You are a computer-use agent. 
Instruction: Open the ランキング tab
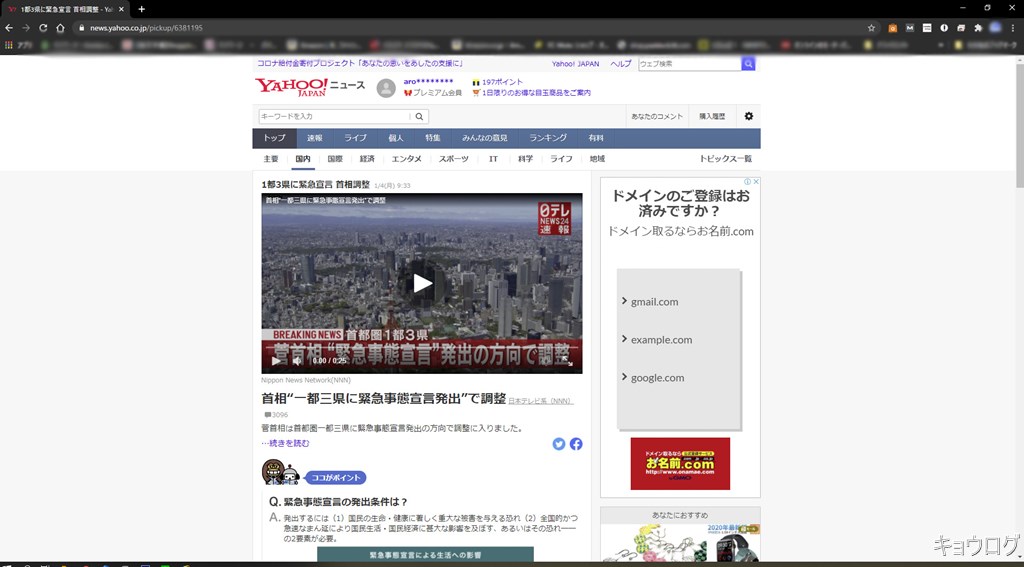[x=548, y=138]
